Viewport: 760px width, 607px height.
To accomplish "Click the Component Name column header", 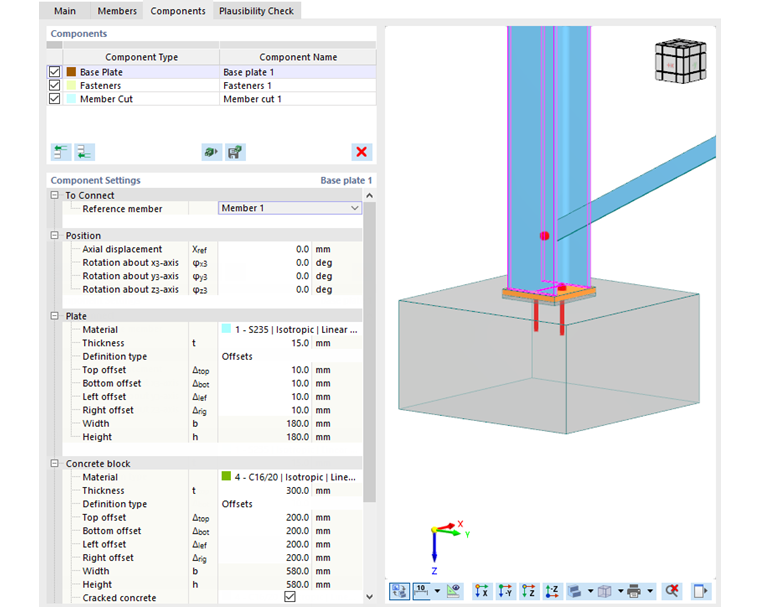I will (298, 57).
